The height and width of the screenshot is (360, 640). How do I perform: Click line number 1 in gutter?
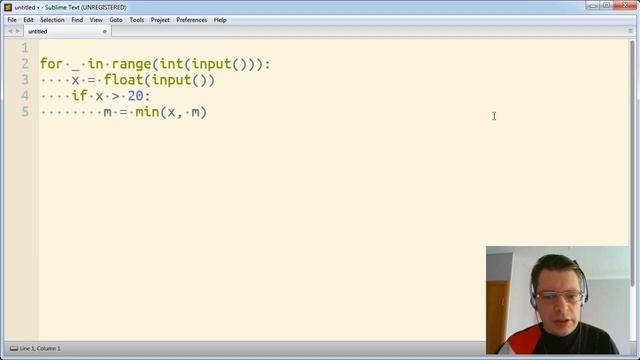(x=25, y=48)
